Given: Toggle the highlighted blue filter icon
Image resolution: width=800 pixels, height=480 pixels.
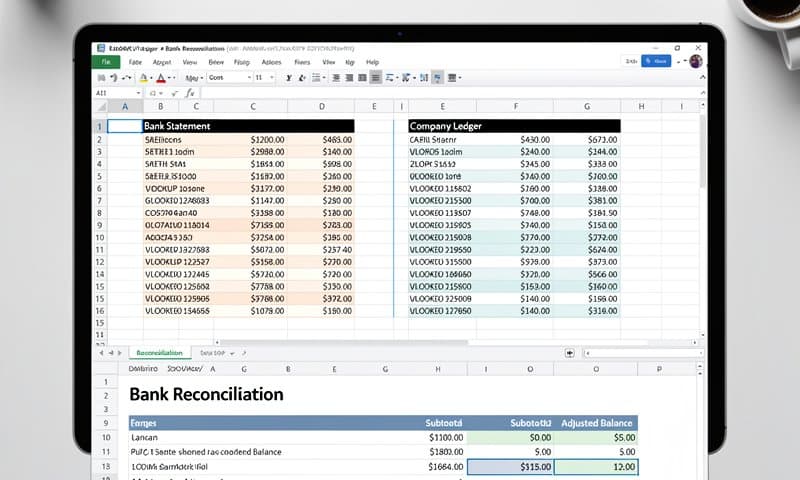Looking at the screenshot, I should pyautogui.click(x=438, y=78).
